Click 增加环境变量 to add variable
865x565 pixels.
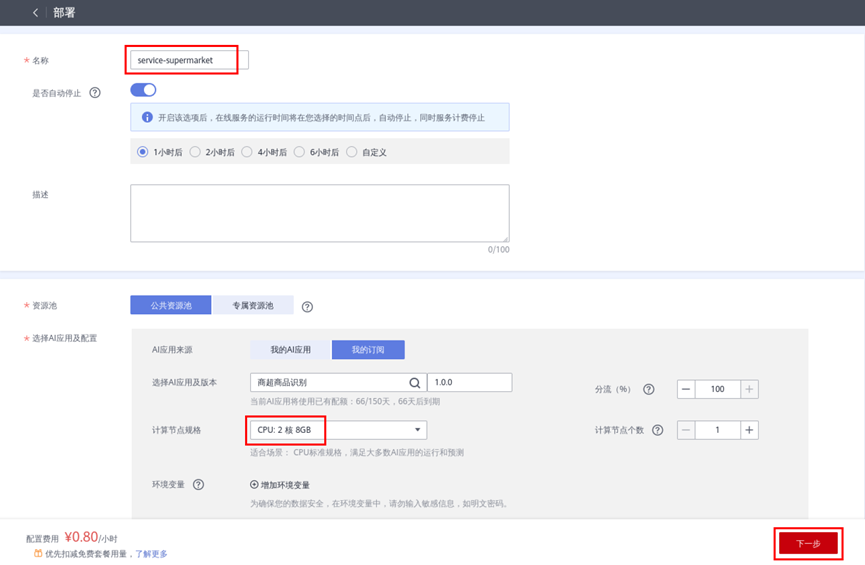280,485
